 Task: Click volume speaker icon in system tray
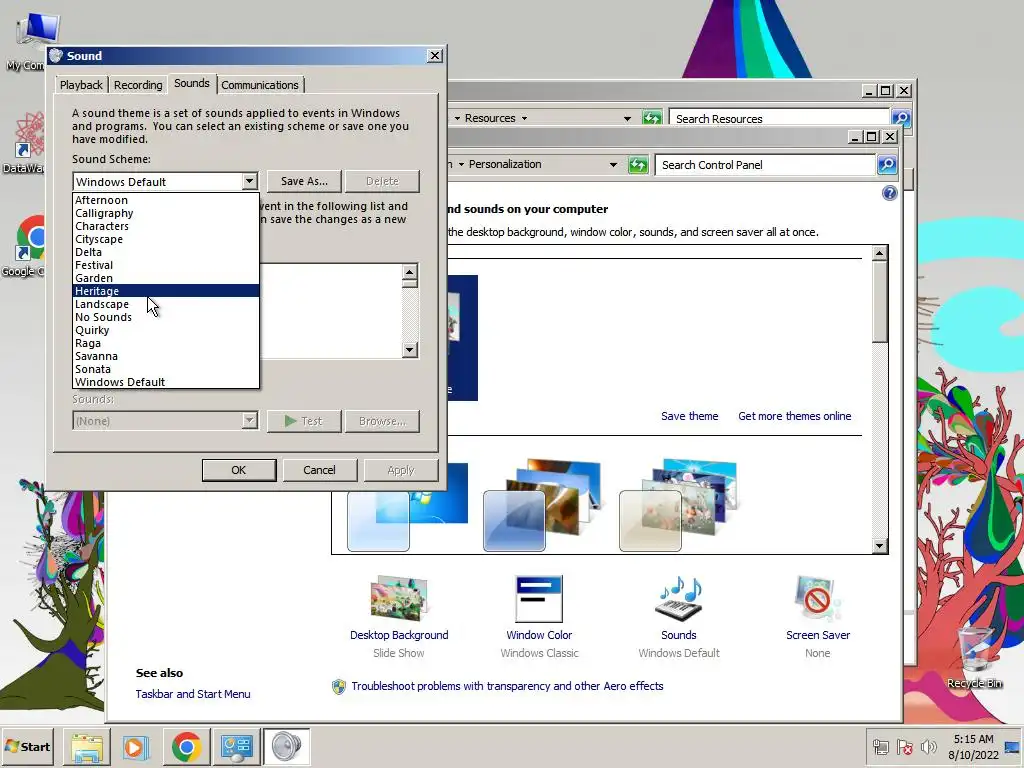[928, 746]
